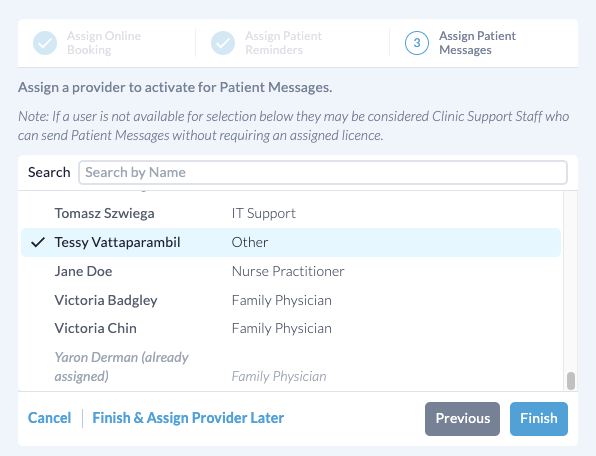Viewport: 596px width, 456px height.
Task: Click the checkmark beside Tessy Vattaparambil
Action: point(38,242)
